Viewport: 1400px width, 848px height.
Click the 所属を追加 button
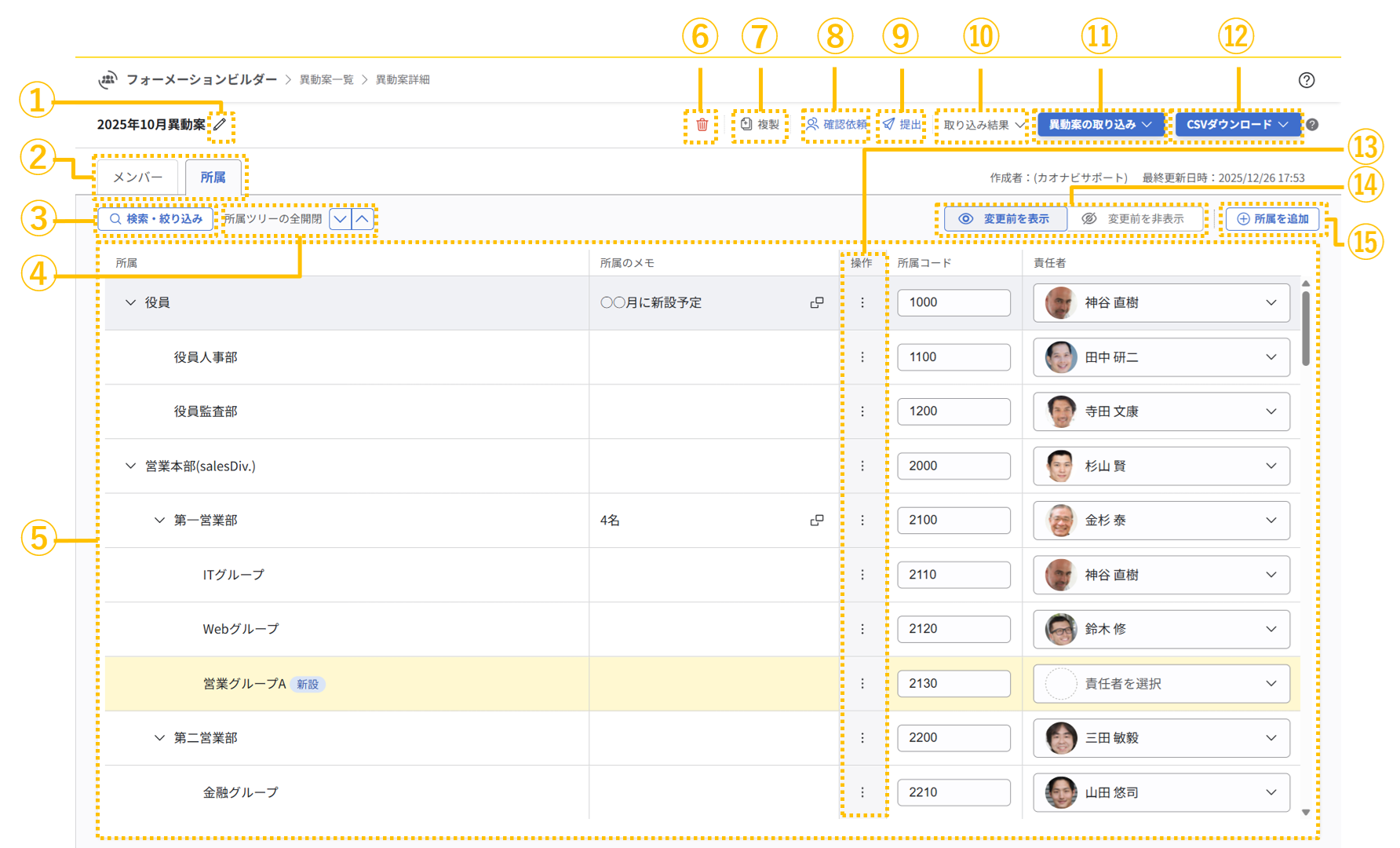(x=1273, y=219)
